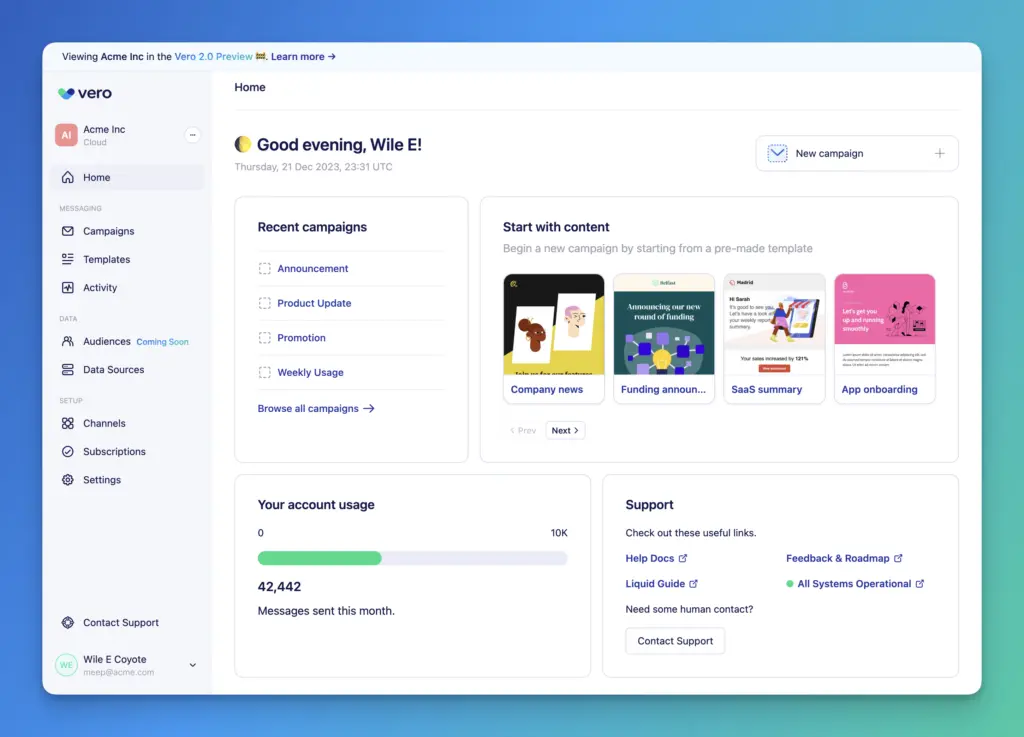Open the Acme Inc ellipsis menu
The height and width of the screenshot is (737, 1024).
tap(193, 135)
